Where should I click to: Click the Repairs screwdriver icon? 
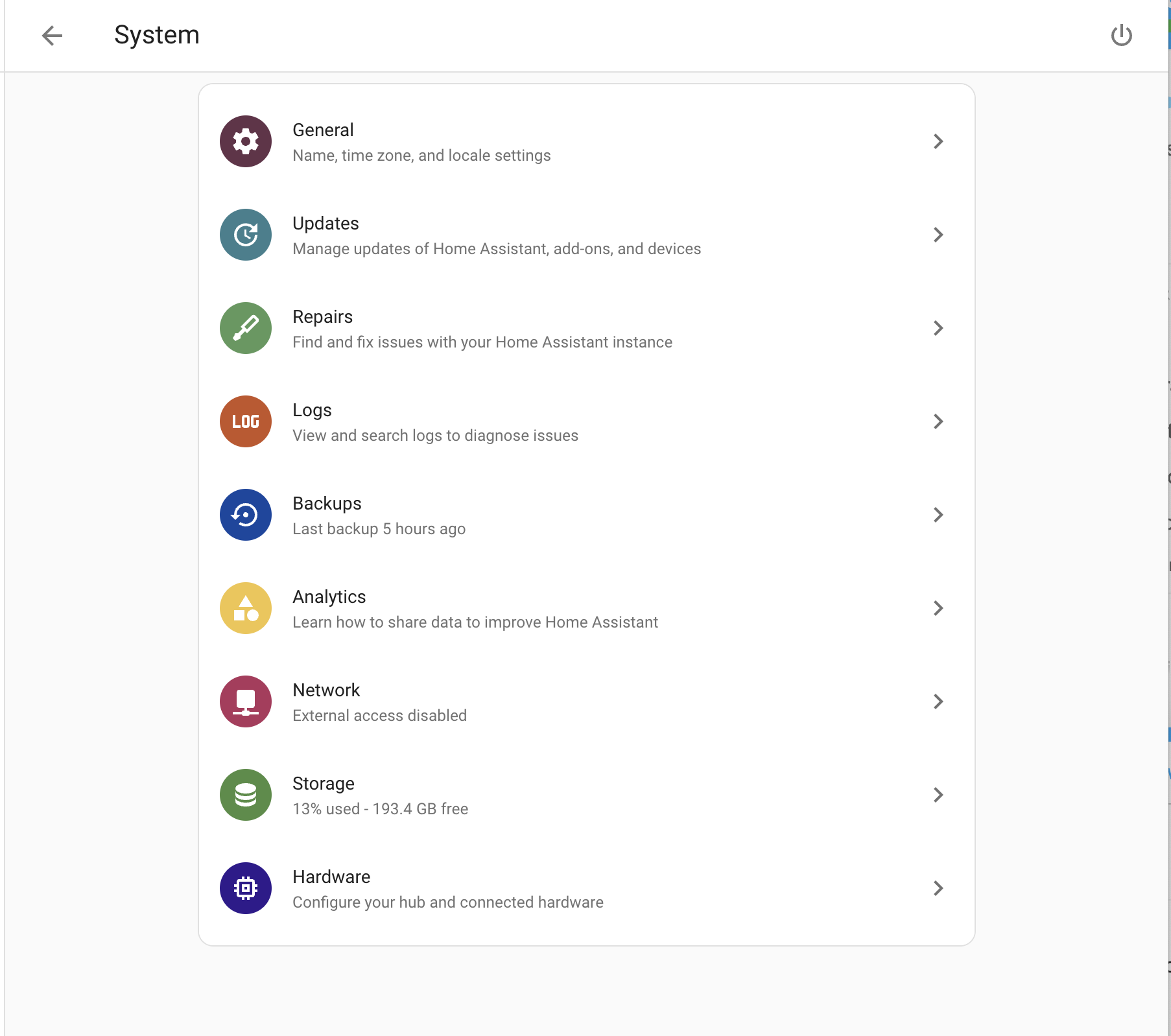pyautogui.click(x=246, y=328)
